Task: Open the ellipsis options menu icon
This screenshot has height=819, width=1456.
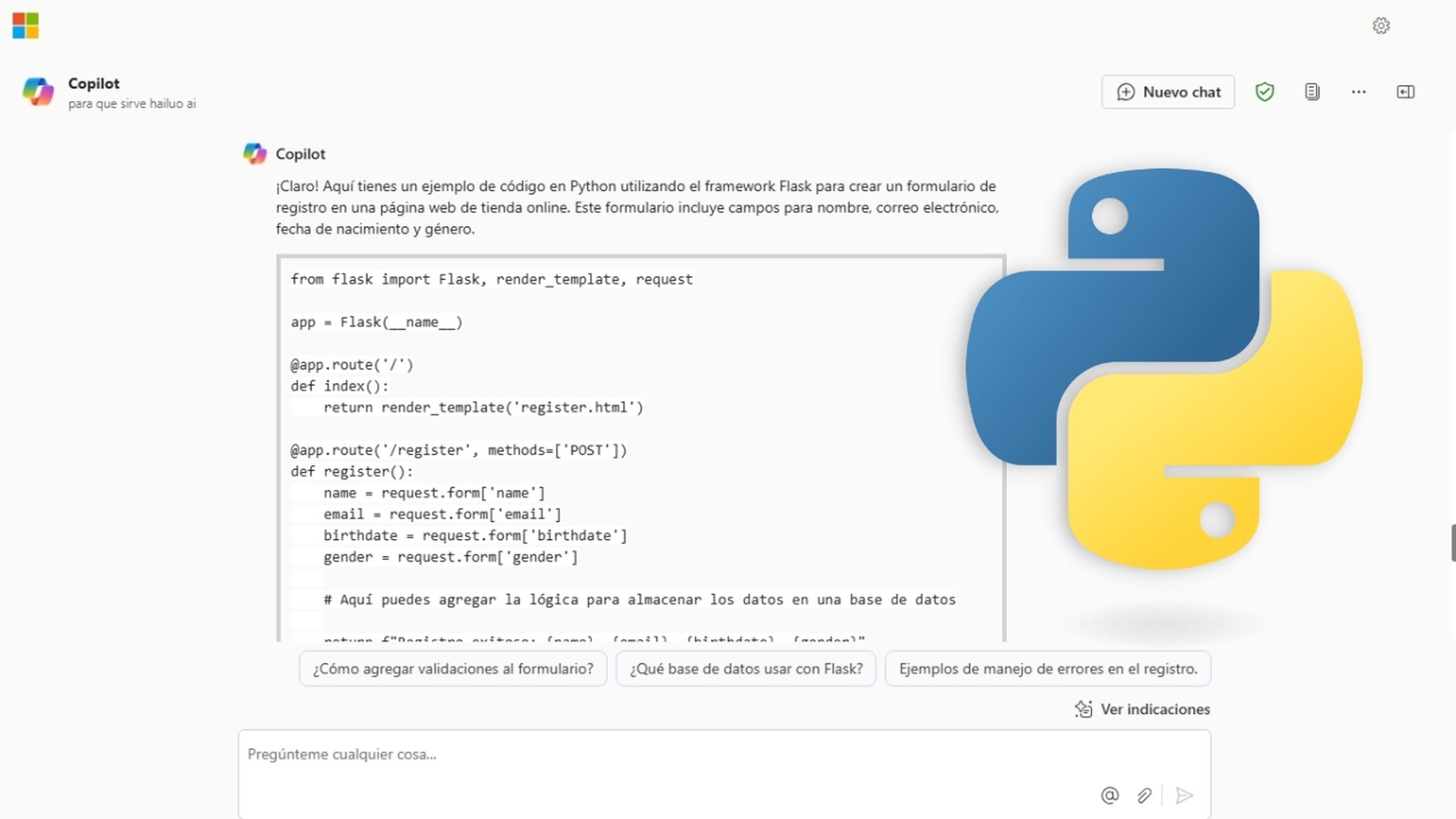Action: (x=1359, y=92)
